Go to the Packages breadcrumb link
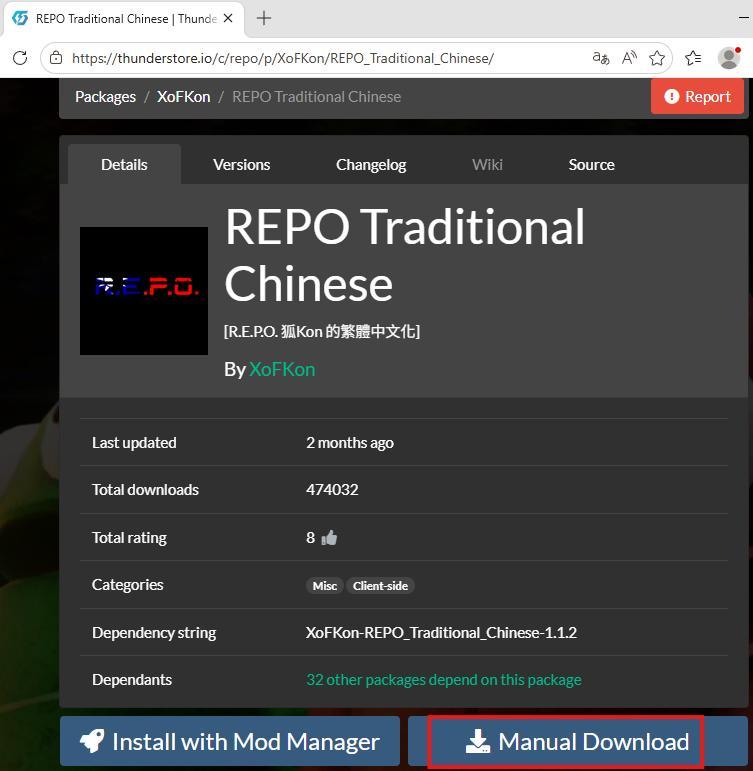 (105, 97)
